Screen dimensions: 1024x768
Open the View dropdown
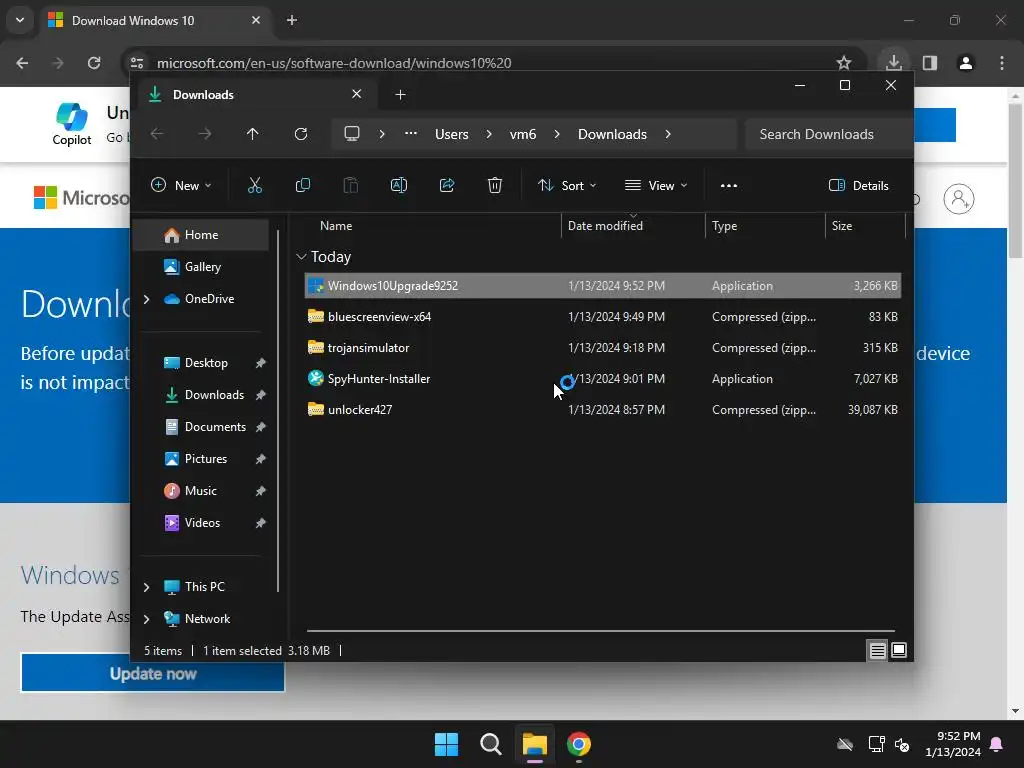click(x=656, y=185)
